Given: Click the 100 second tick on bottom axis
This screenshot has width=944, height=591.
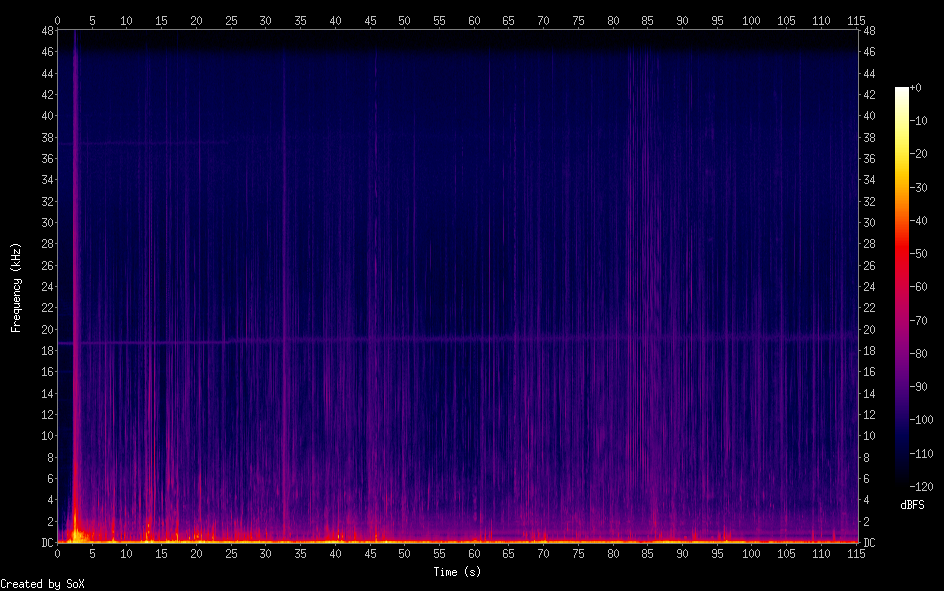Looking at the screenshot, I should [751, 554].
